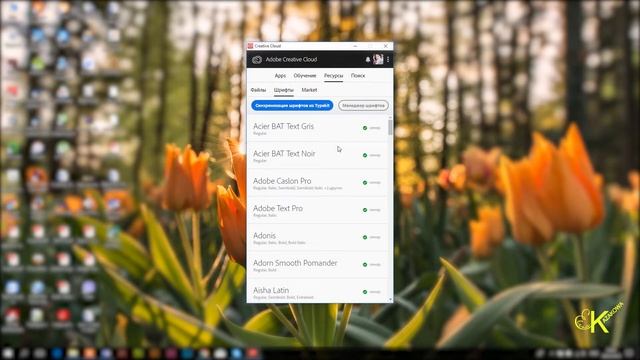Click the green check for Acier BAT Text Gris
The width and height of the screenshot is (640, 360).
[365, 128]
